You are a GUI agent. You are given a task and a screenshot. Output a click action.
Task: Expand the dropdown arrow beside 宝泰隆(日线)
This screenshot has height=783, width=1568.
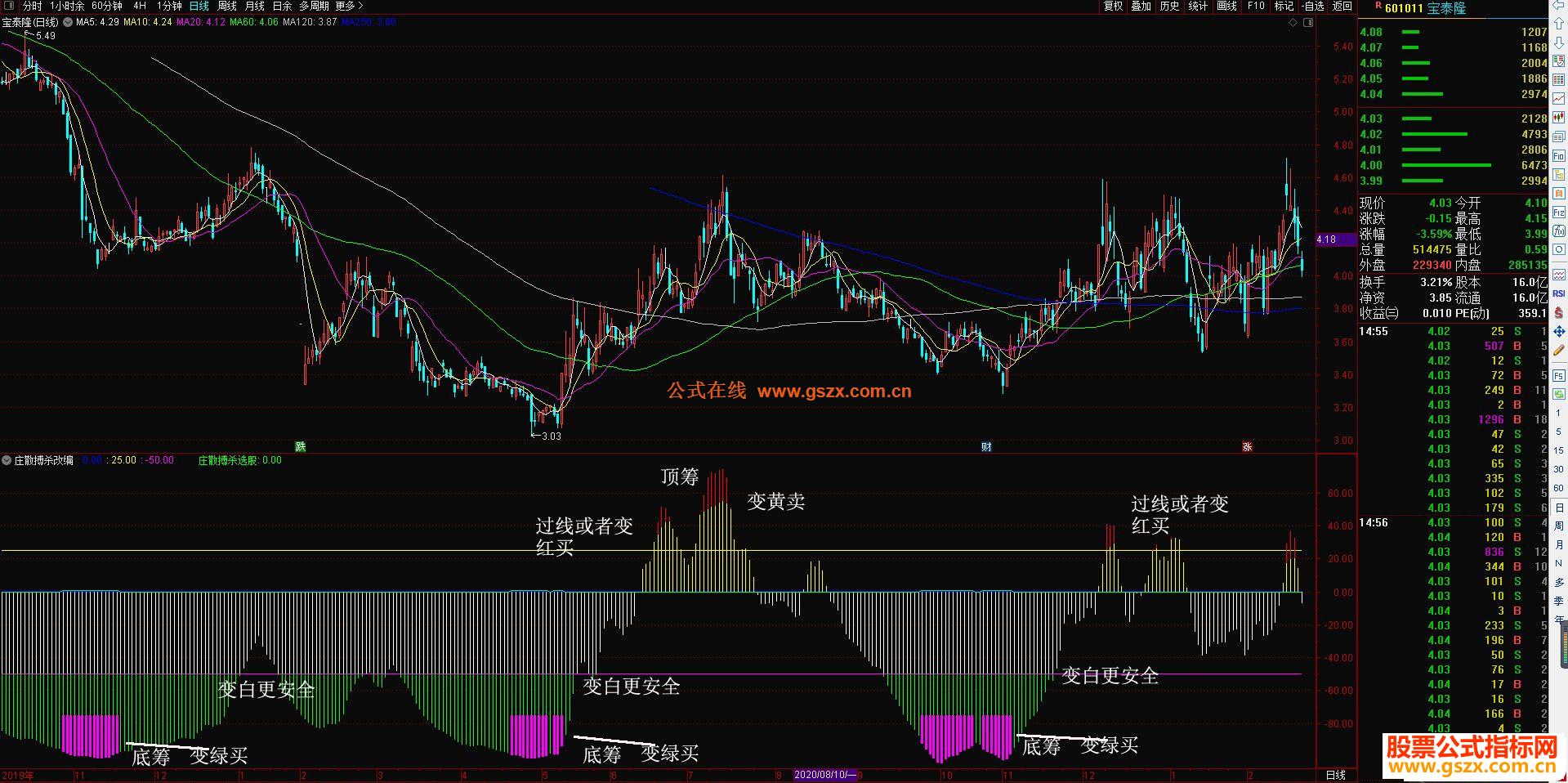66,23
